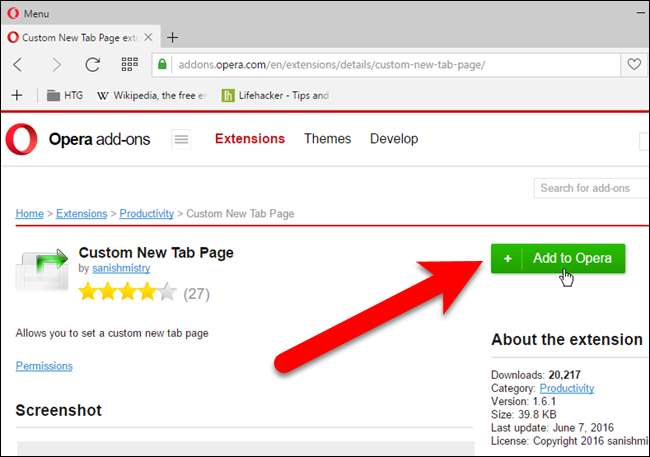Click the Search for add-ons field
Image resolution: width=650 pixels, height=457 pixels.
592,188
